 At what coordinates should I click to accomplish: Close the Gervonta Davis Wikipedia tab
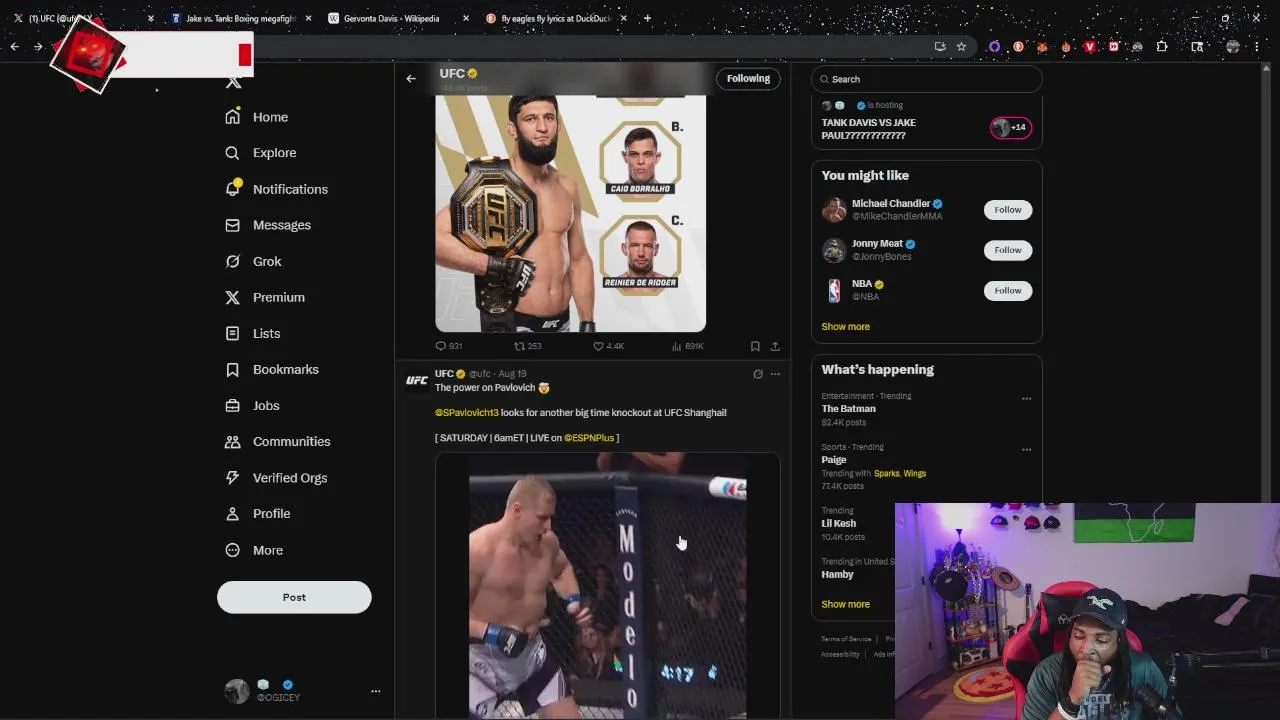coord(466,18)
